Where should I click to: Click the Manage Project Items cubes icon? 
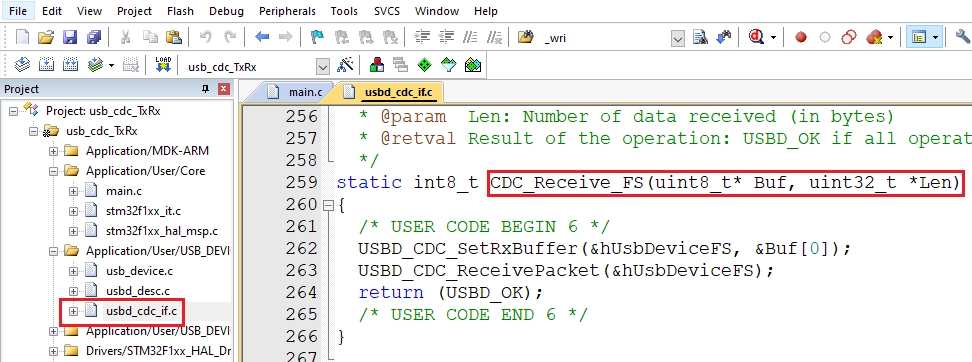[376, 65]
